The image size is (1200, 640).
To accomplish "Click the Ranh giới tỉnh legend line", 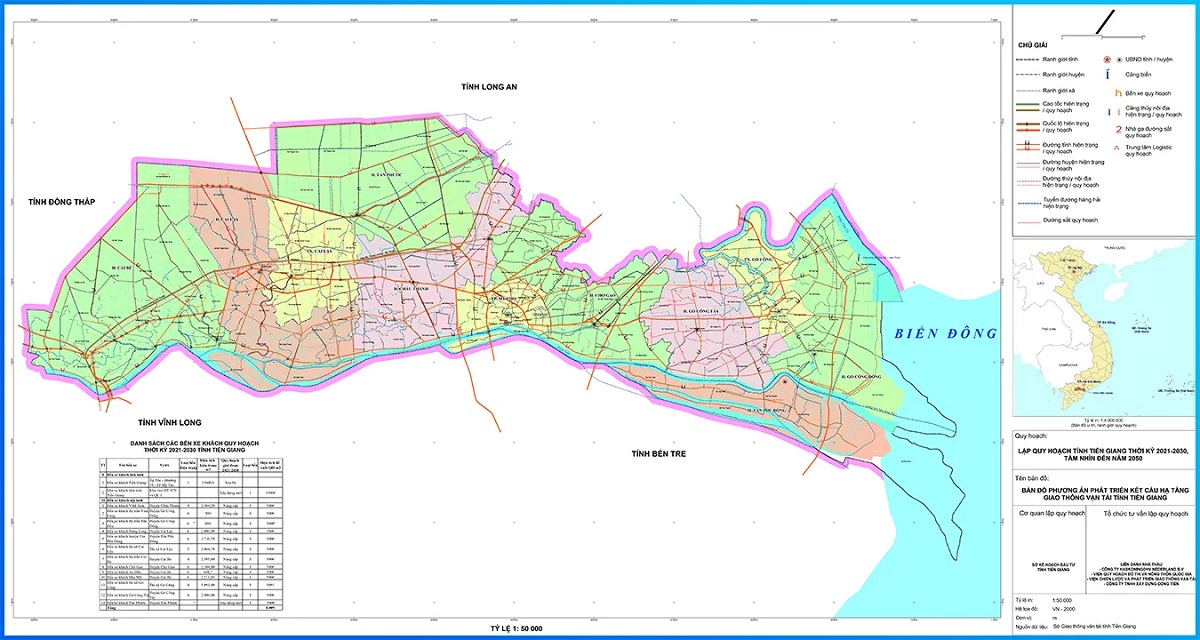I will click(1026, 59).
